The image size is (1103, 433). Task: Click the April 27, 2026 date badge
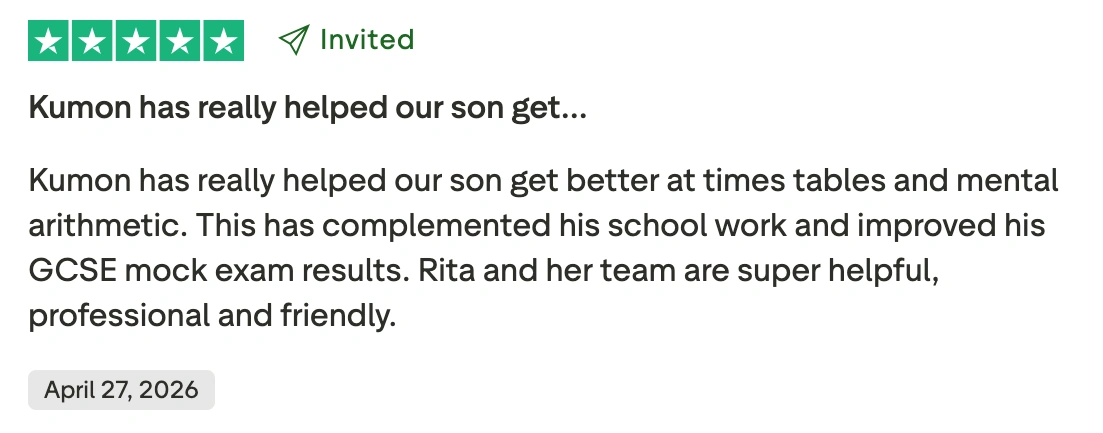click(121, 390)
